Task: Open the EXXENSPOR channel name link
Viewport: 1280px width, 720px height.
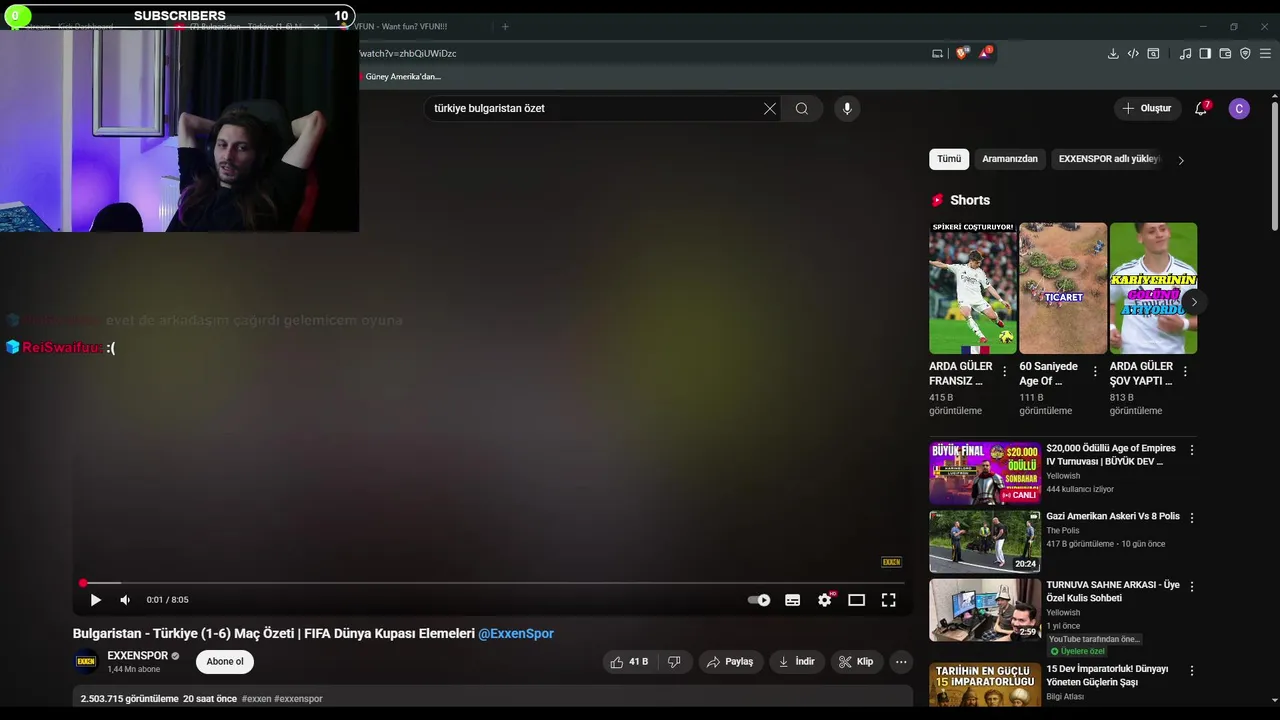Action: [x=138, y=656]
